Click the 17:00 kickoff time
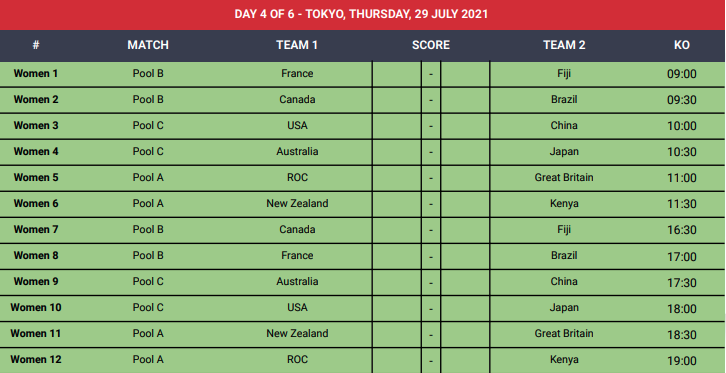726x373 pixels. [x=682, y=256]
